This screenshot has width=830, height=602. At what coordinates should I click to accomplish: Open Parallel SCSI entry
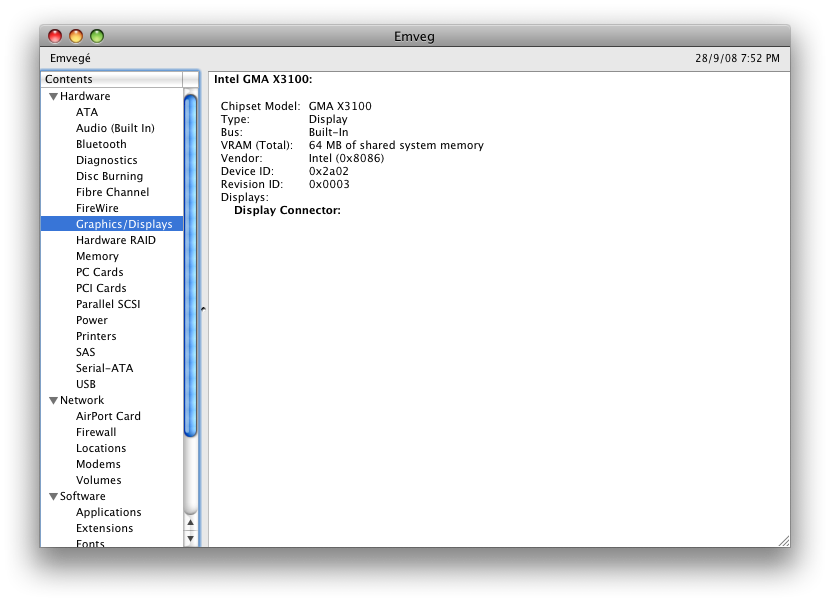pos(108,304)
